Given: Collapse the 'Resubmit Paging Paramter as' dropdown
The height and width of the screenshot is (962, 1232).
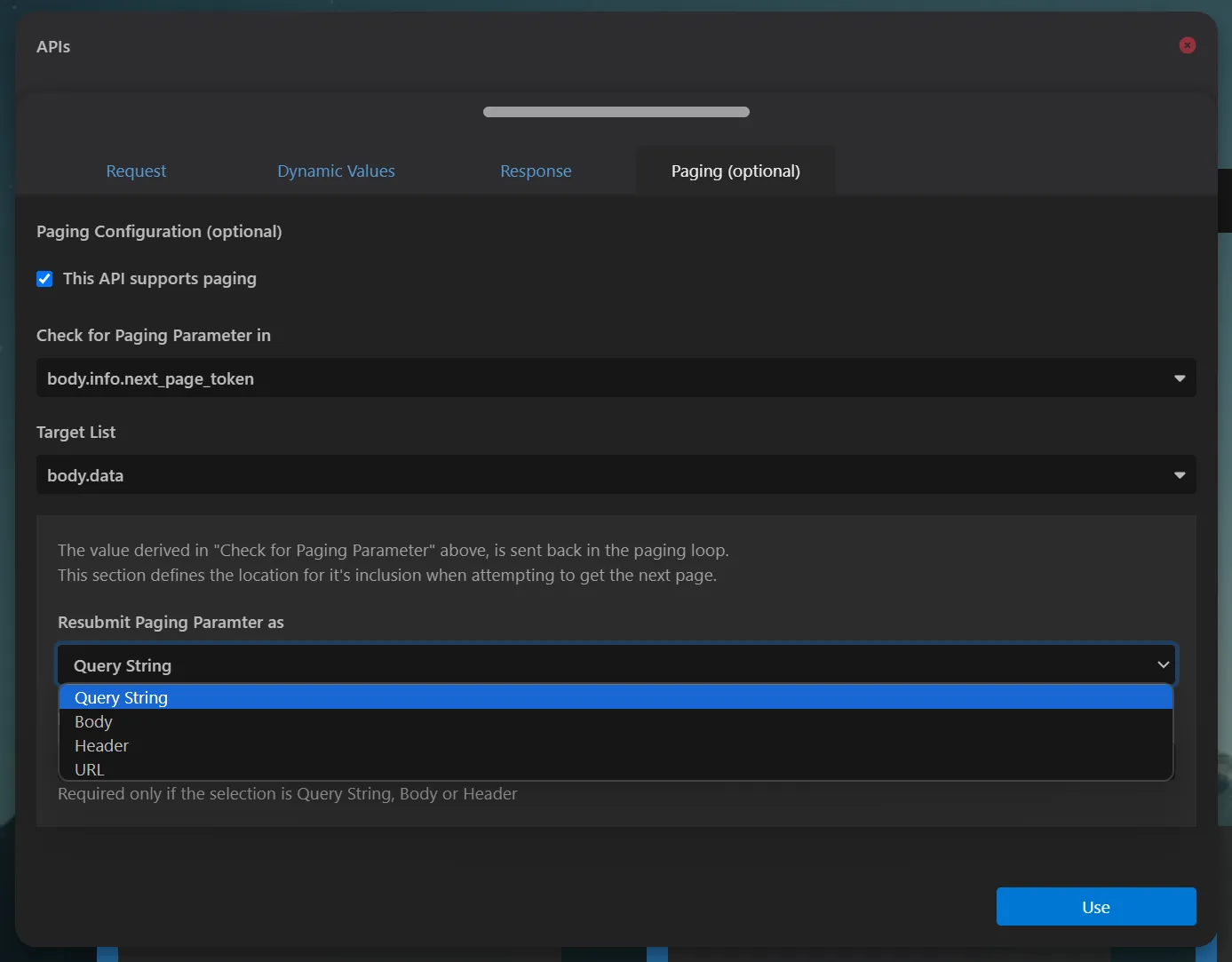Looking at the screenshot, I should pos(616,665).
